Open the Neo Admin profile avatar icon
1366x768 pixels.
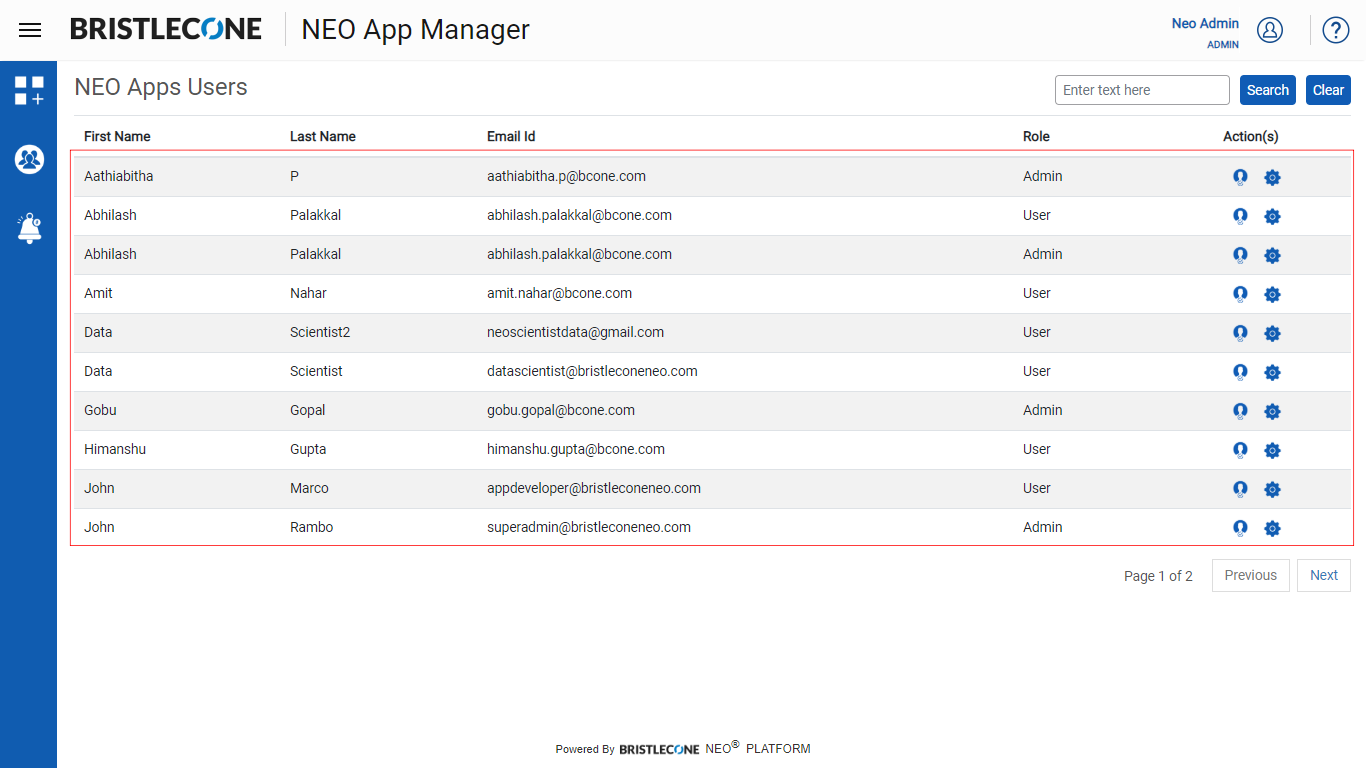coord(1270,30)
